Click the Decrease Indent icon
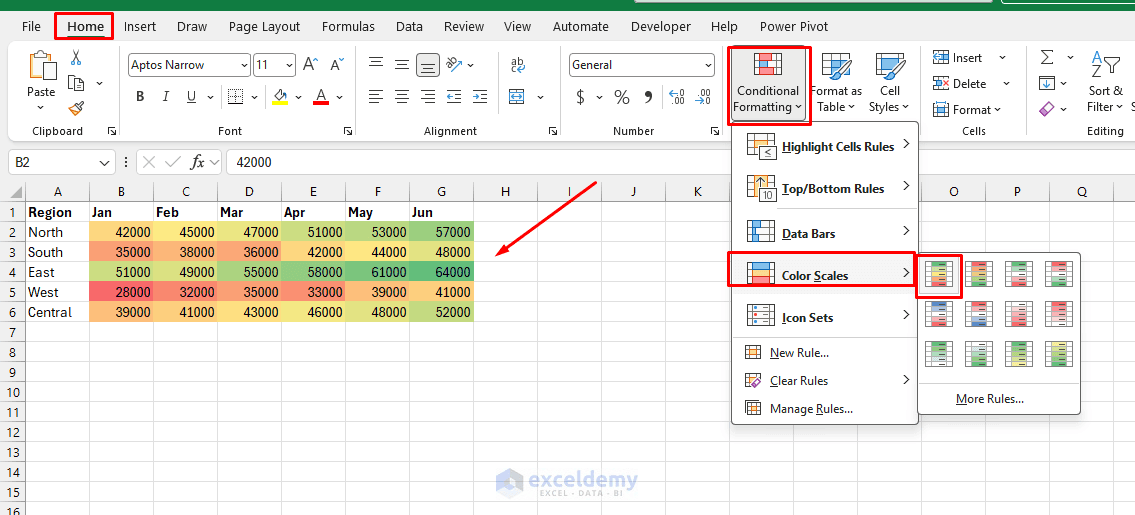The width and height of the screenshot is (1135, 515). click(454, 96)
